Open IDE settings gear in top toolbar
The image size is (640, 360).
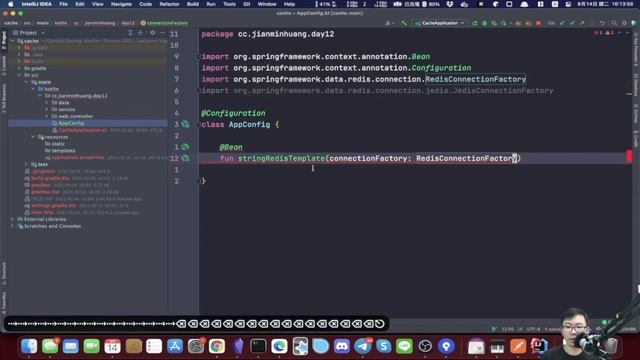tap(624, 23)
